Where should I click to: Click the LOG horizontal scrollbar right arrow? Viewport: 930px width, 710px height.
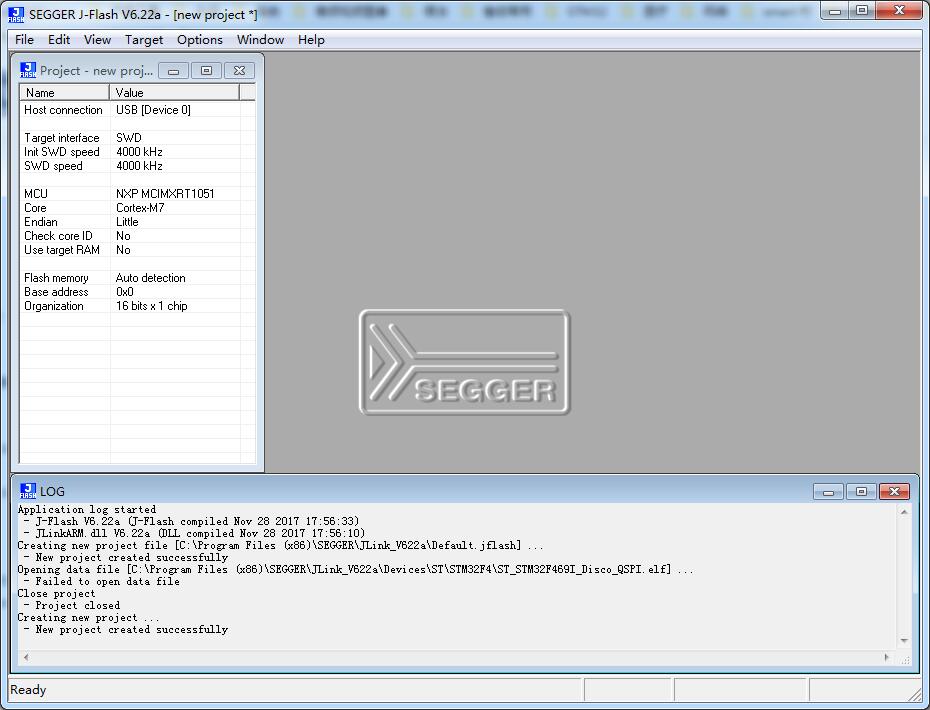coord(887,657)
